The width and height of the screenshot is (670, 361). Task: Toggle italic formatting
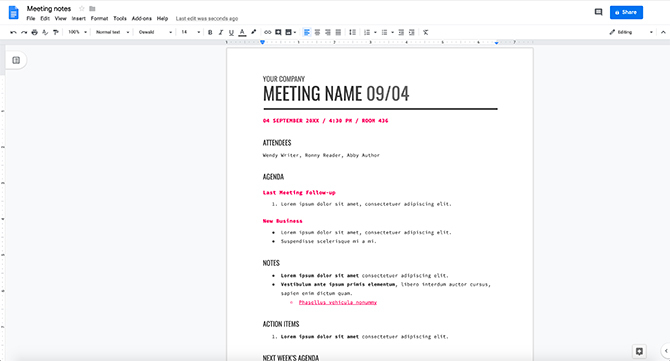click(x=220, y=32)
